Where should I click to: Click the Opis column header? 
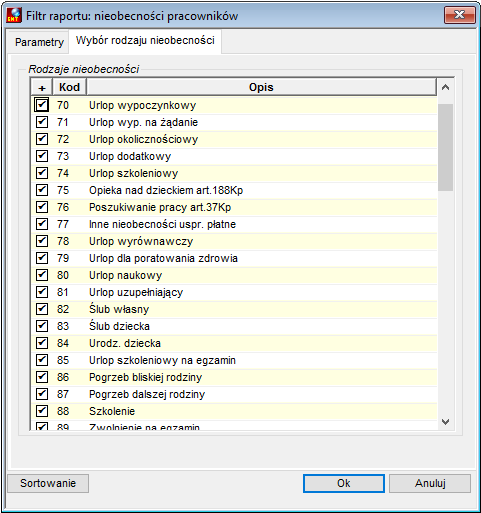point(261,87)
